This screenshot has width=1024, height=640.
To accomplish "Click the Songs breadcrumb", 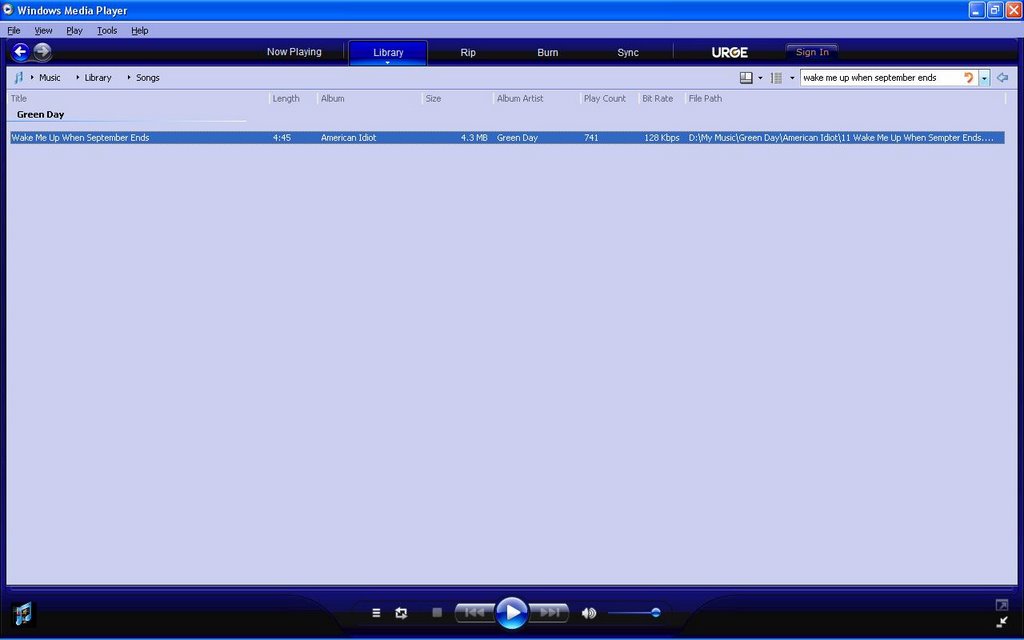I will (148, 78).
